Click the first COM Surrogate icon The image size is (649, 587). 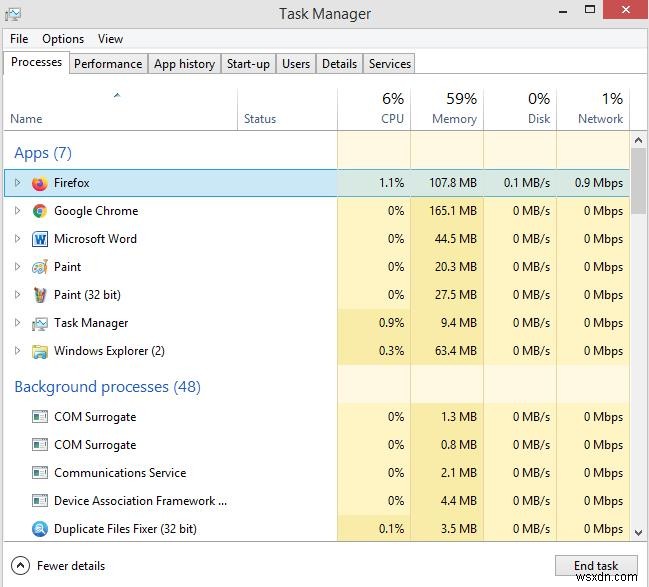click(40, 416)
